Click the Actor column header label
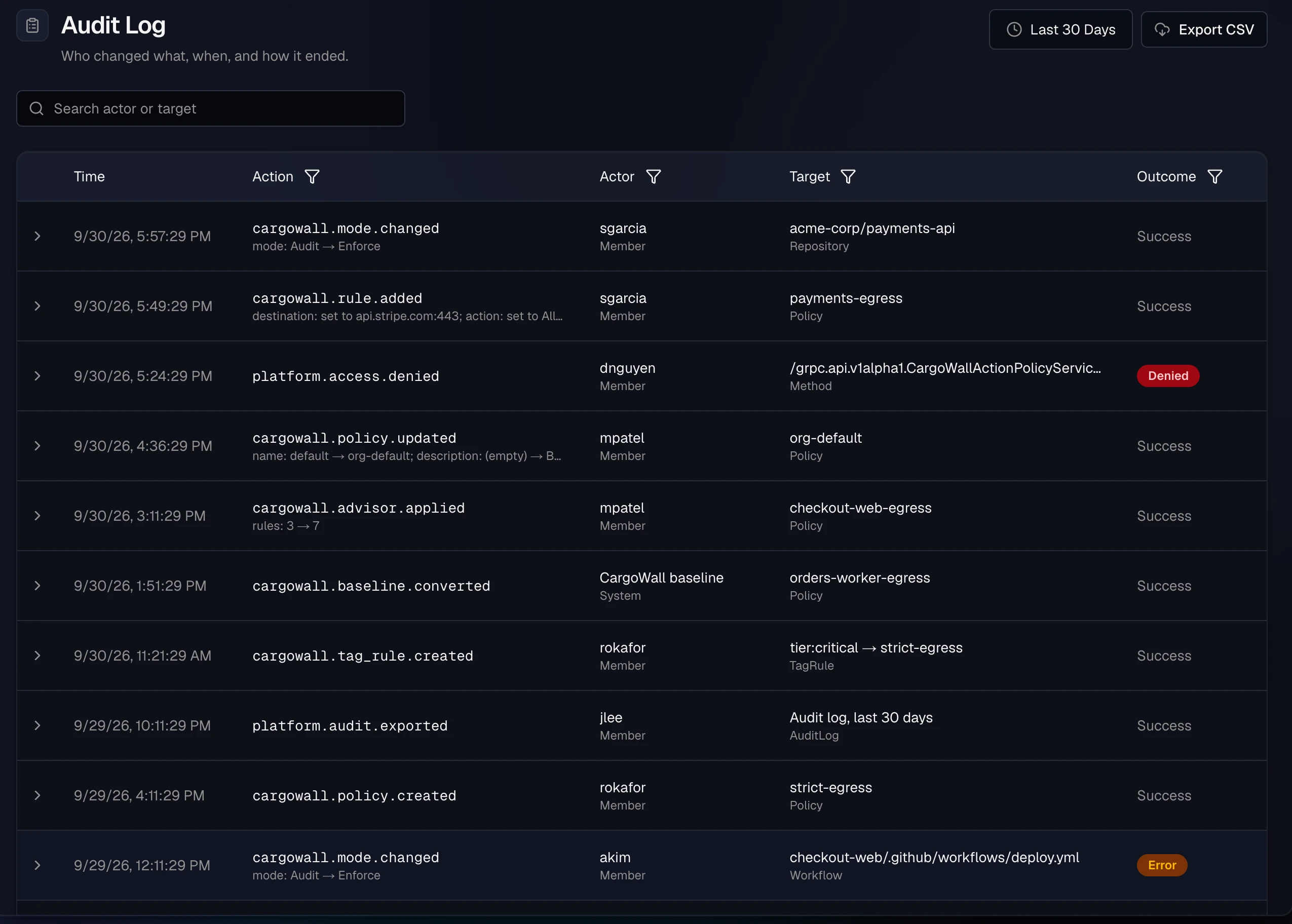Image resolution: width=1292 pixels, height=924 pixels. [x=617, y=177]
